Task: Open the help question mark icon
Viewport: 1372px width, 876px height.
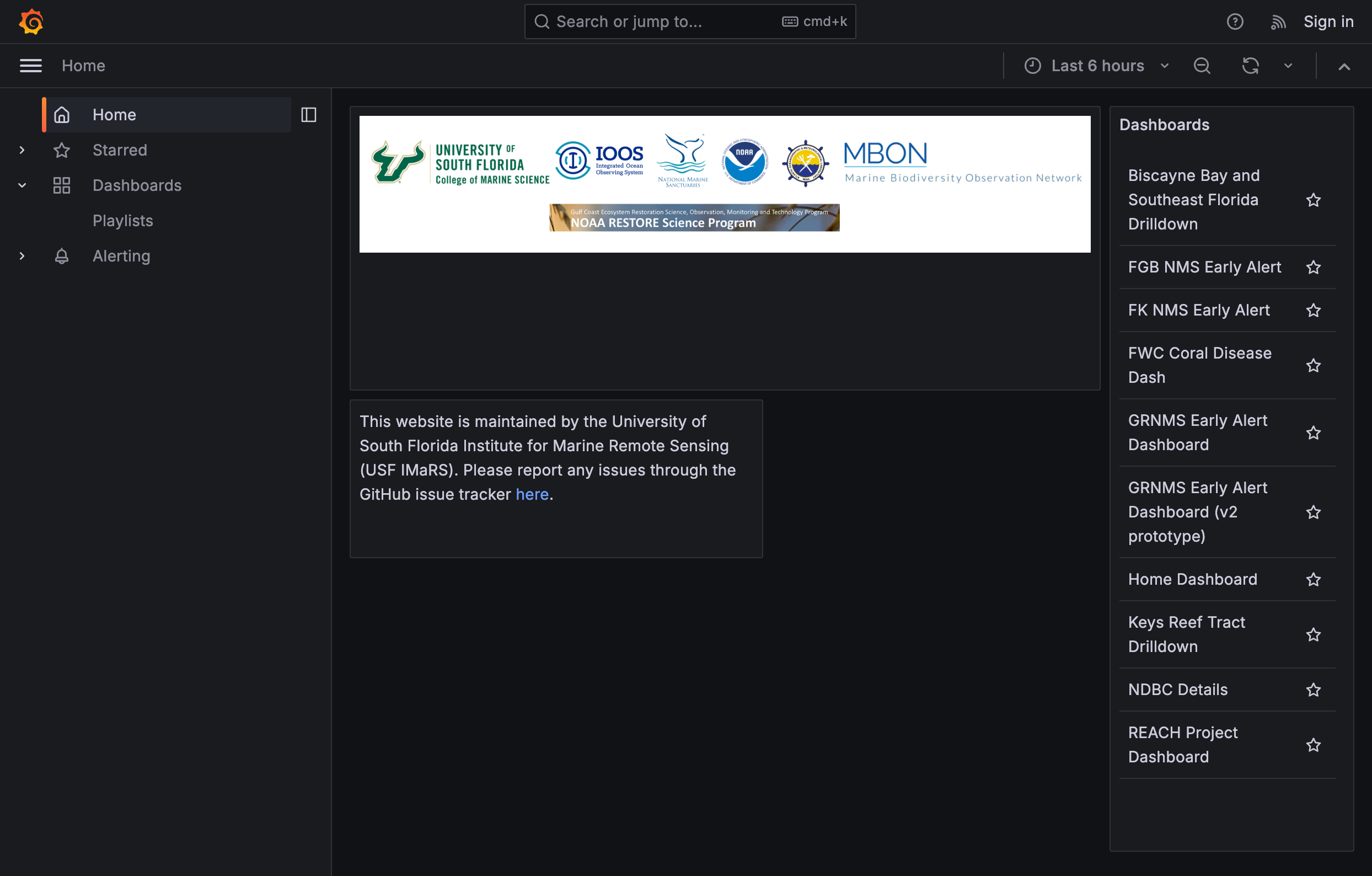Action: 1235,22
